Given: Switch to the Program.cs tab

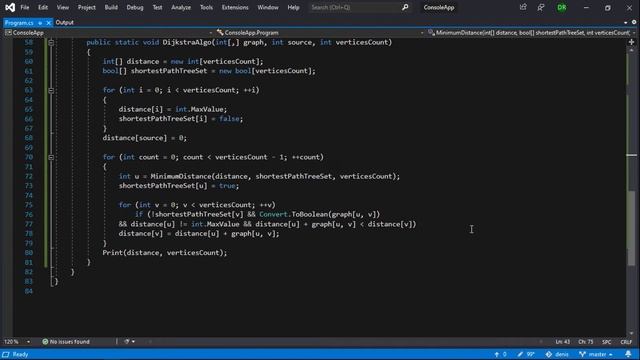Looking at the screenshot, I should (x=19, y=23).
